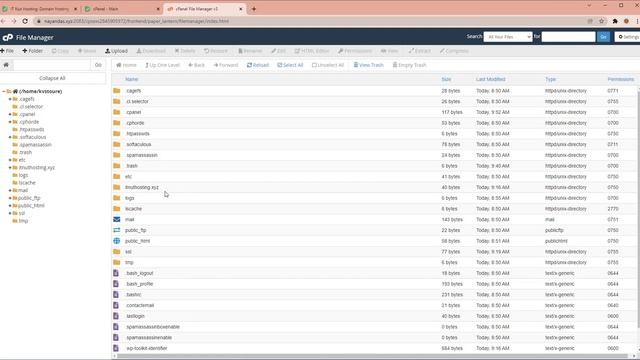This screenshot has width=640, height=360.
Task: Expand the mail tree node
Action: click(10, 190)
